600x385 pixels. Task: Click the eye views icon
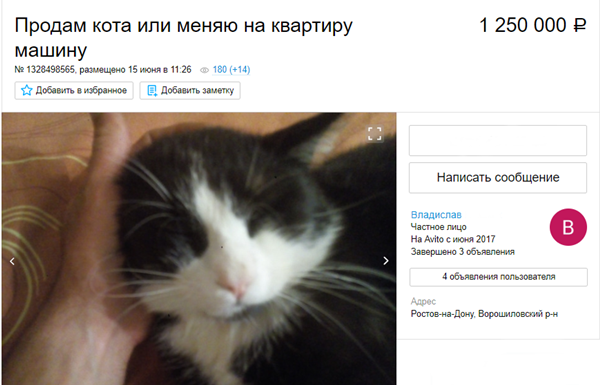[204, 70]
